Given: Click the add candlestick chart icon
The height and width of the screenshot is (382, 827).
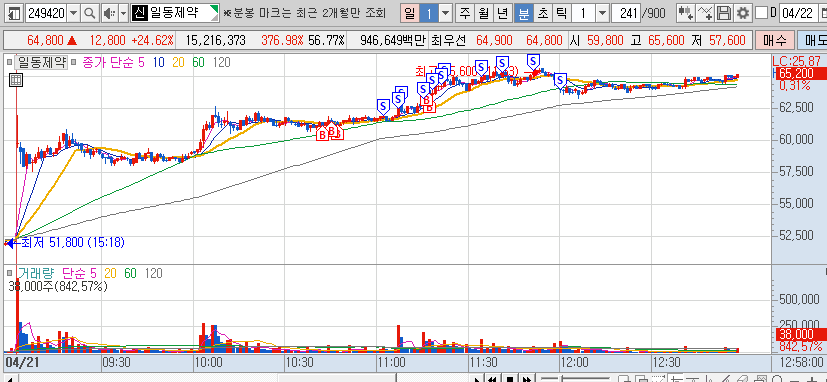Looking at the screenshot, I should coord(685,13).
